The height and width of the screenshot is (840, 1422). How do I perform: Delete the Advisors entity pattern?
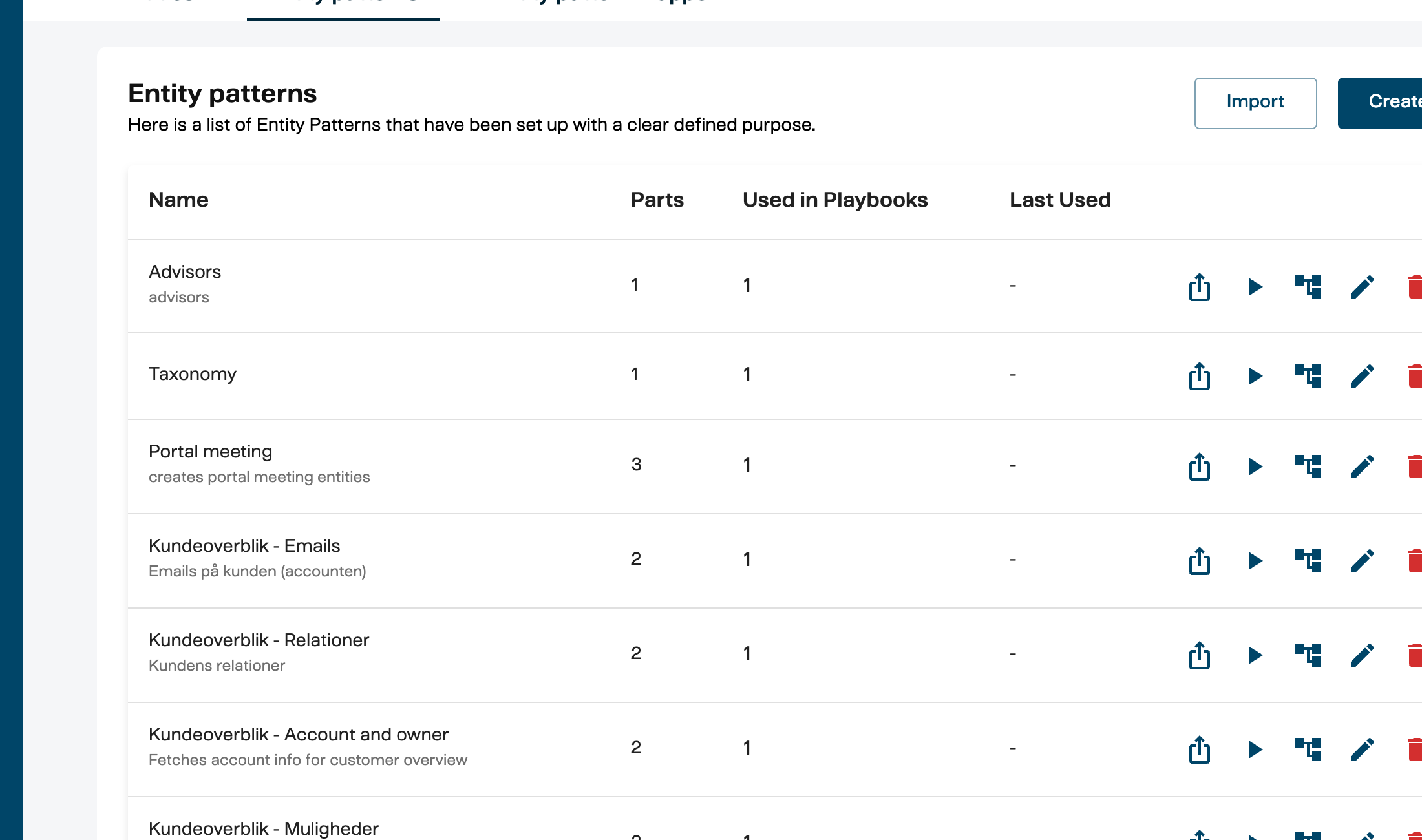pos(1414,287)
